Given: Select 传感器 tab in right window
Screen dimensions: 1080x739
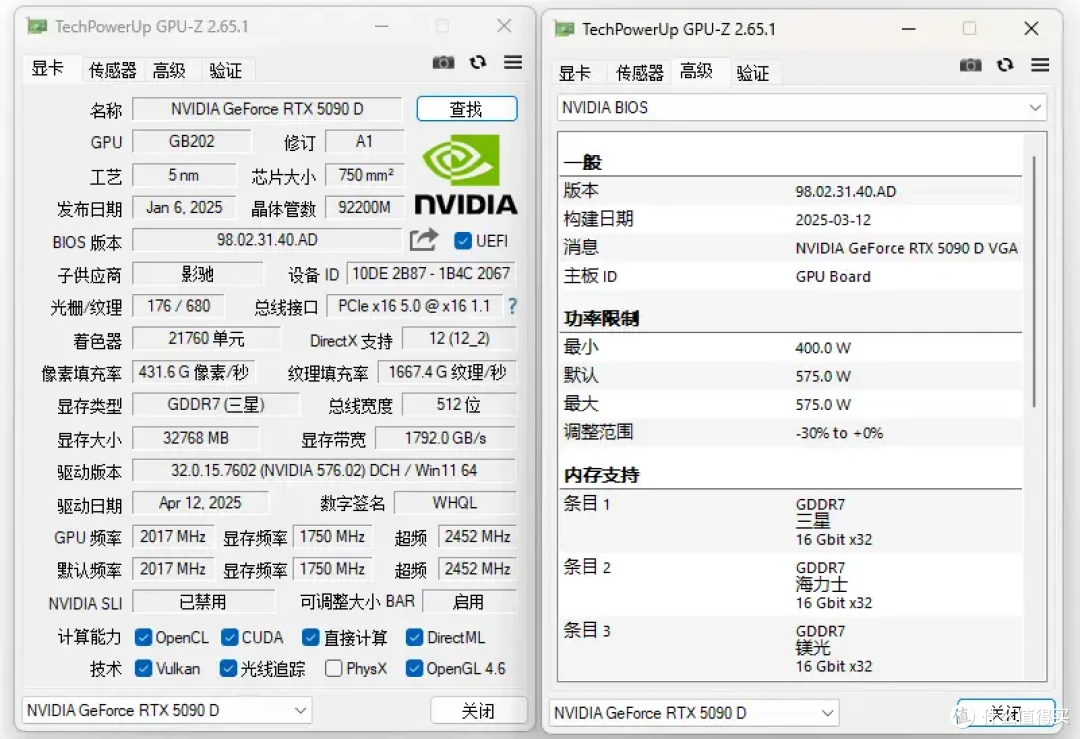Looking at the screenshot, I should pyautogui.click(x=639, y=73).
